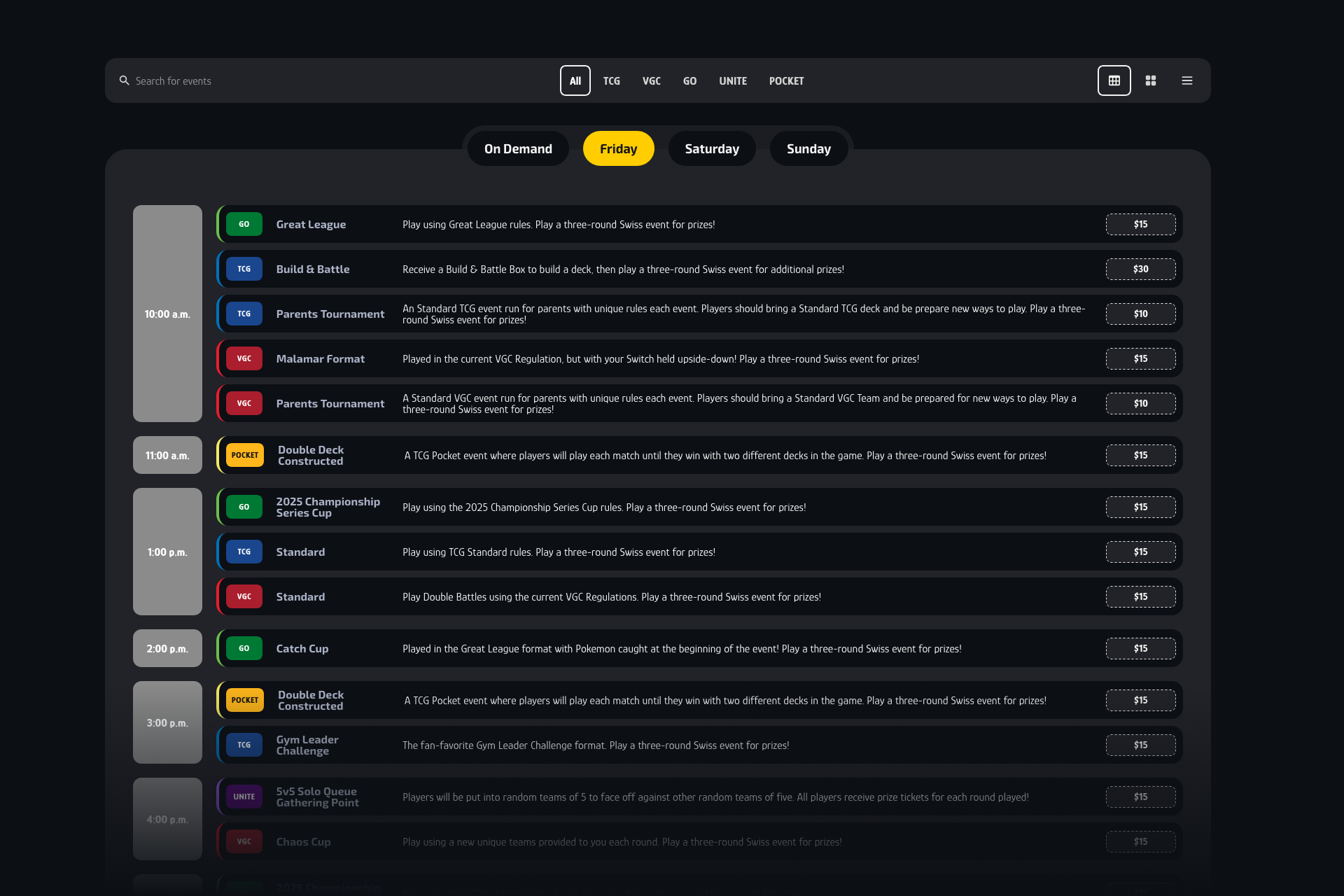This screenshot has height=896, width=1344.
Task: Select the All filter
Action: (x=575, y=80)
